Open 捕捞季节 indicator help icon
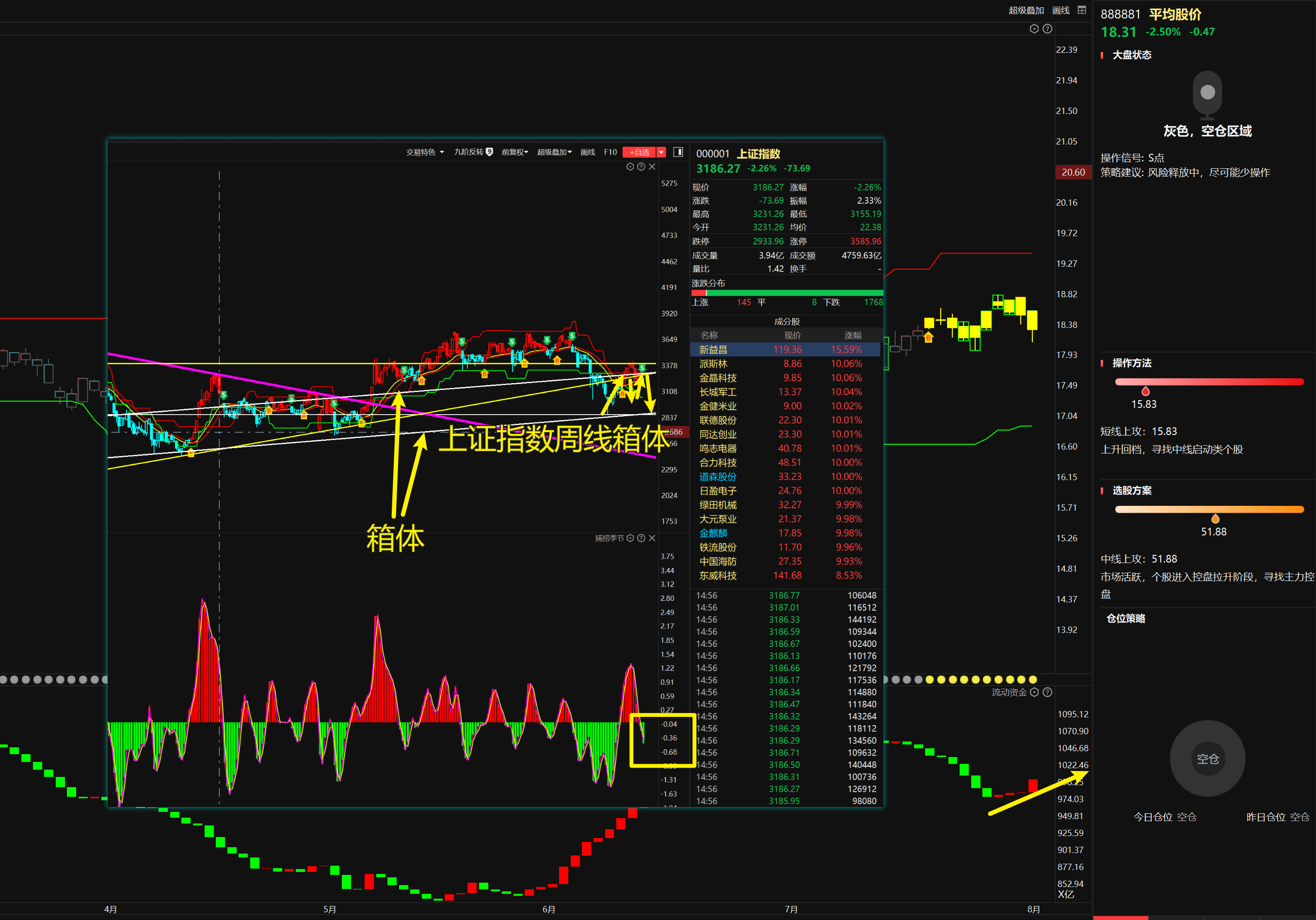Viewport: 1316px width, 920px height. coord(642,538)
